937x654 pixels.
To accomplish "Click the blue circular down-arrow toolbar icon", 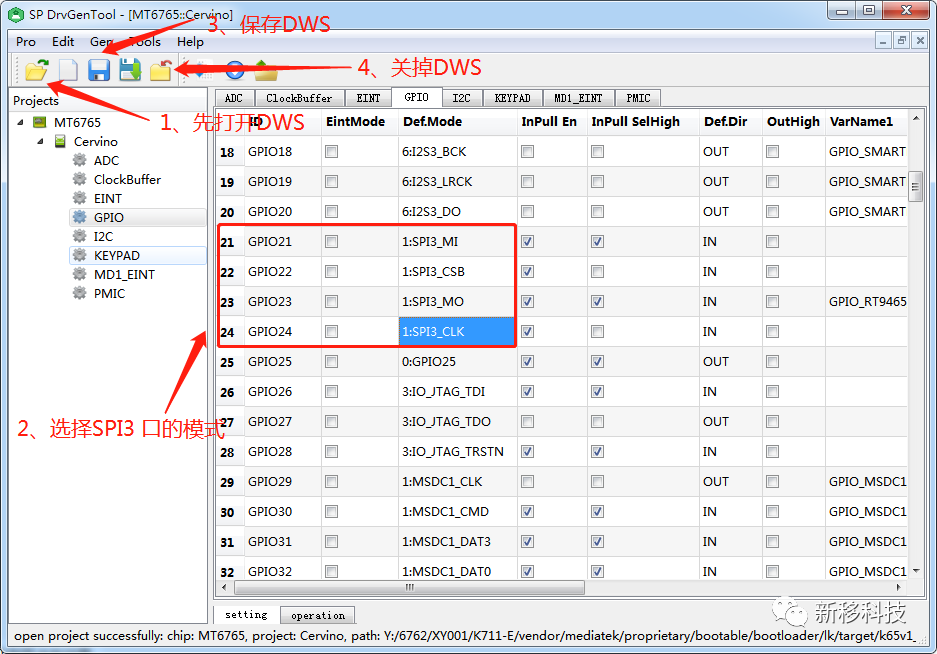I will [235, 70].
